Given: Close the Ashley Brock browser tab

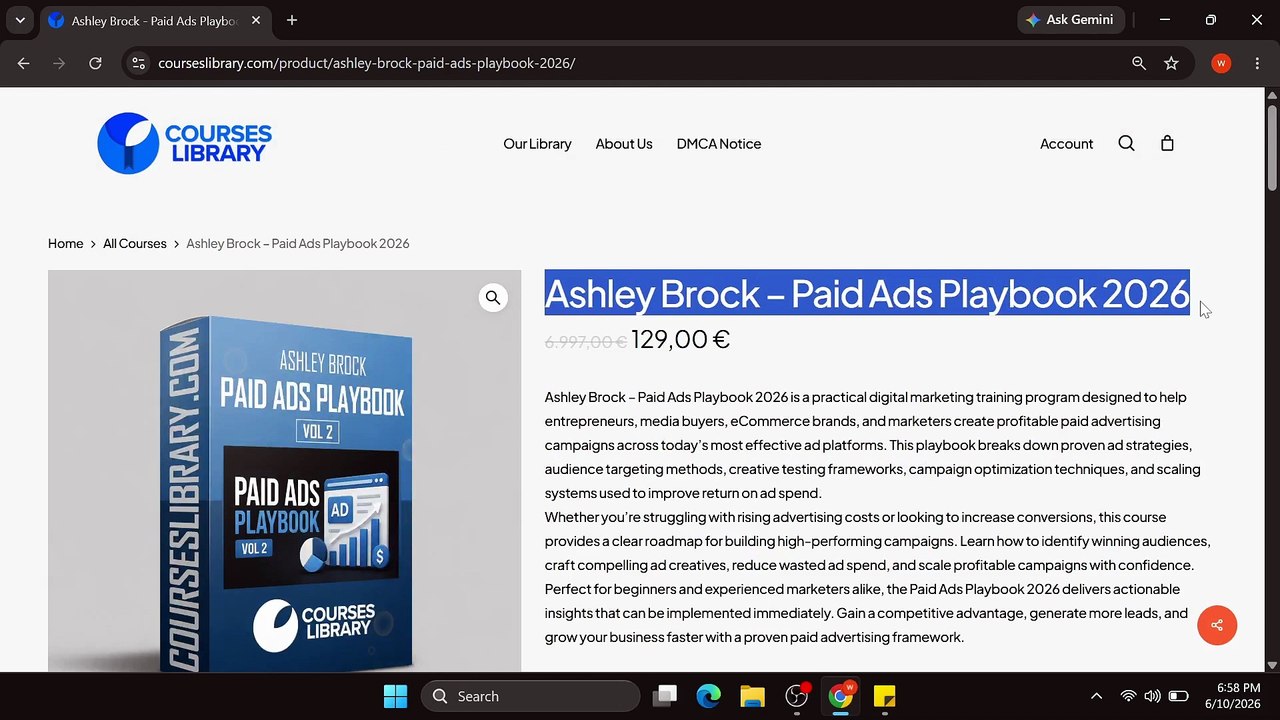Looking at the screenshot, I should 256,20.
